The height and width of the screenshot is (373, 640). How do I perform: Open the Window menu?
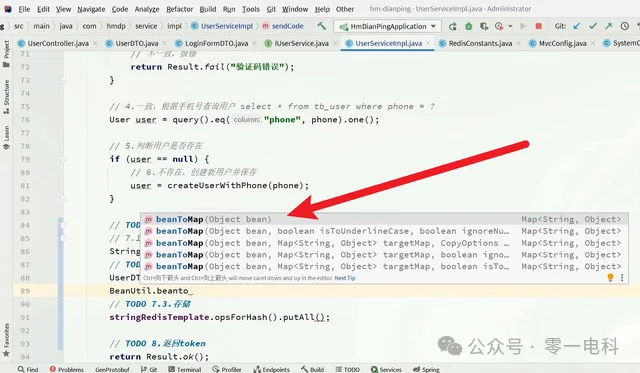pyautogui.click(x=295, y=9)
